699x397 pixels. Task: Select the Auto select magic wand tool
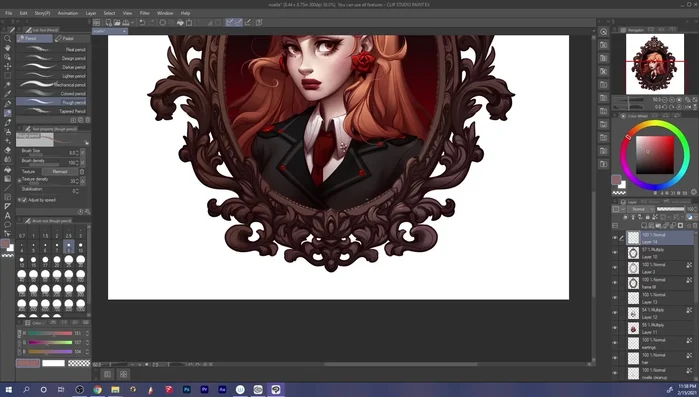(x=7, y=85)
